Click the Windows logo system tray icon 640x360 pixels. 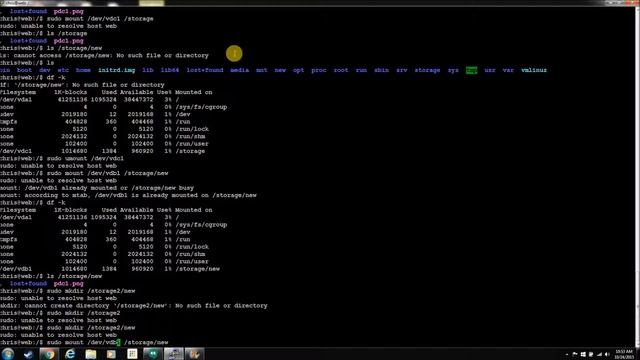click(x=583, y=354)
